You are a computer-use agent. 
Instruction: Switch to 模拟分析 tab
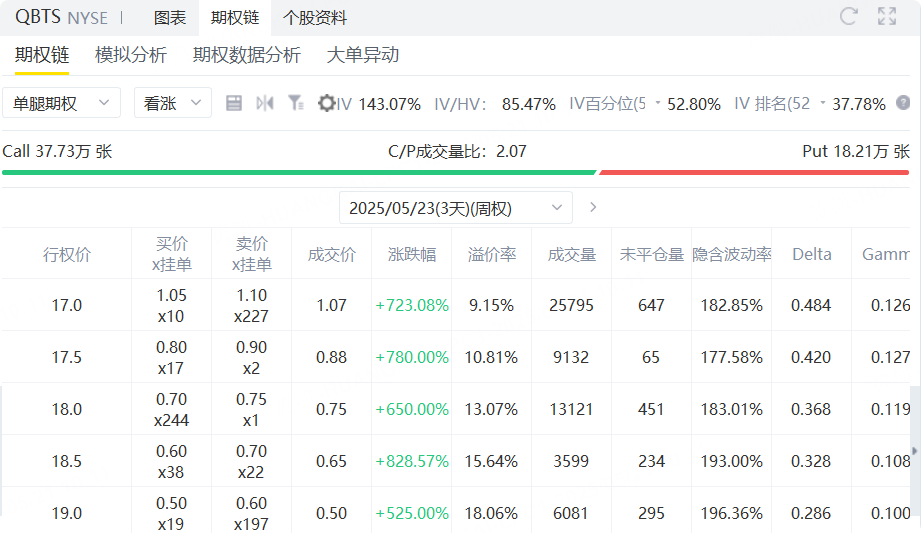coord(131,55)
